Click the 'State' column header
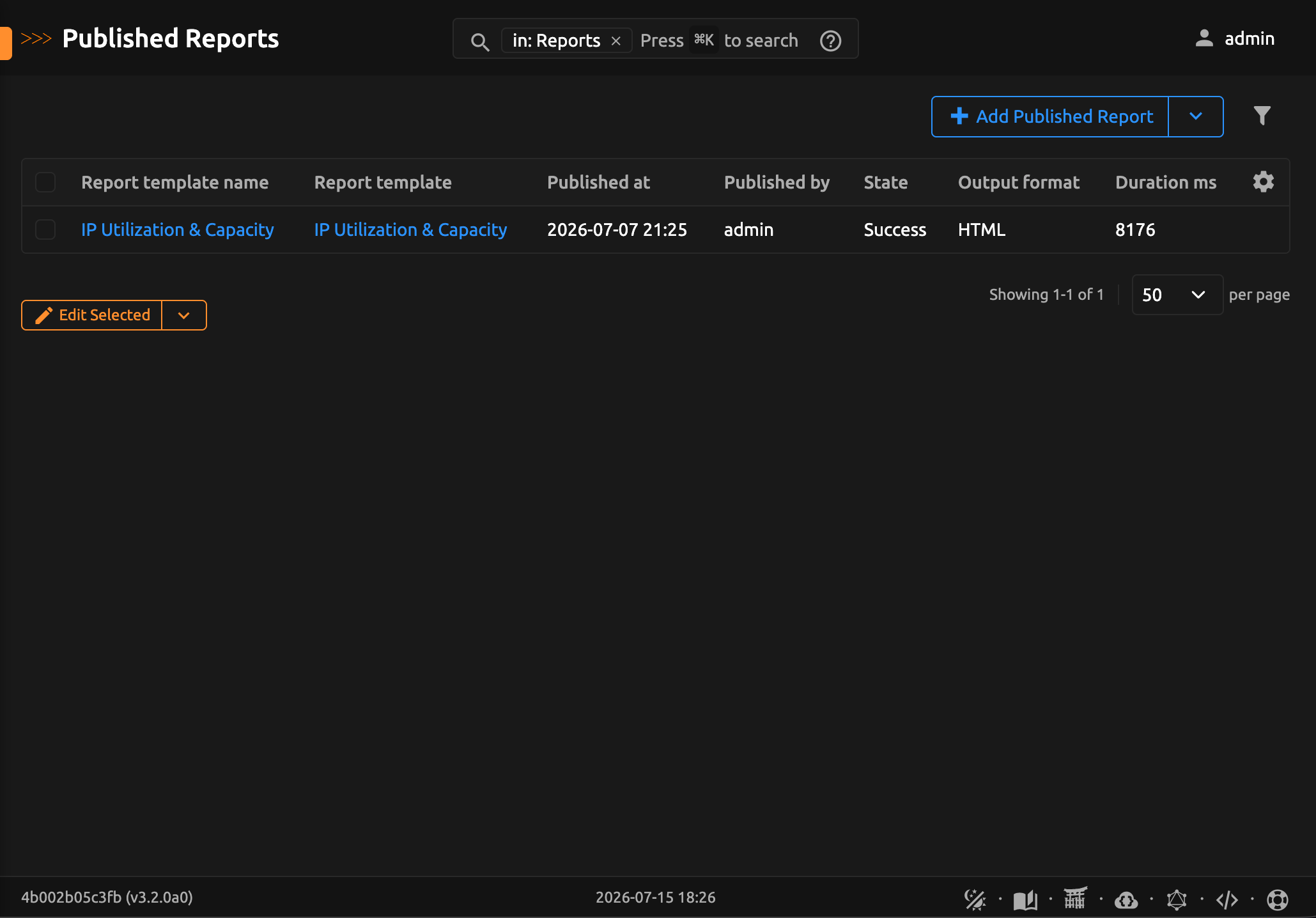1316x918 pixels. point(886,182)
